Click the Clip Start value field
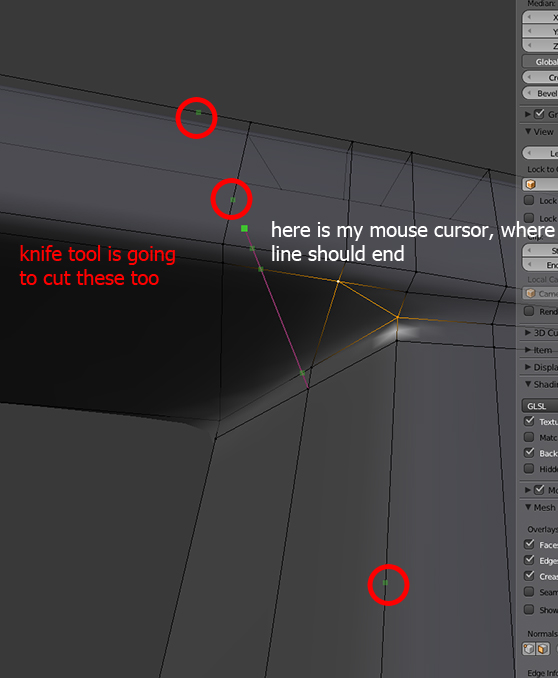 540,250
